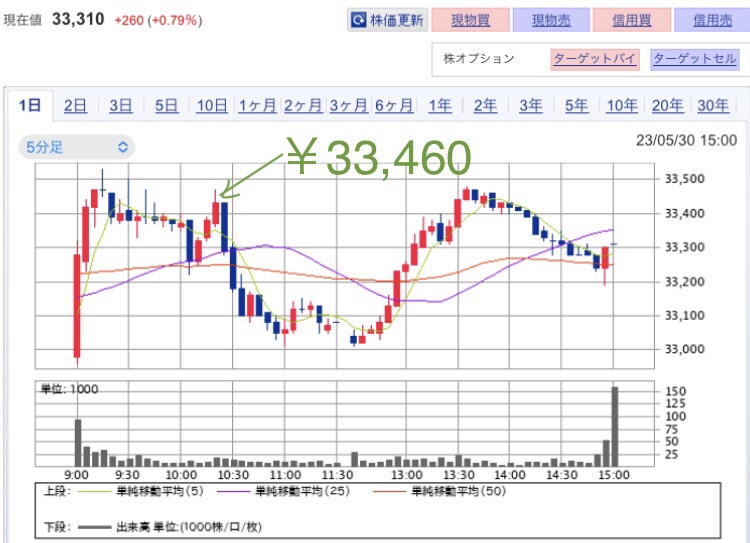Viewport: 750px width, 543px height.
Task: Click the refresh icon in 株価更新 button
Action: coord(358,20)
